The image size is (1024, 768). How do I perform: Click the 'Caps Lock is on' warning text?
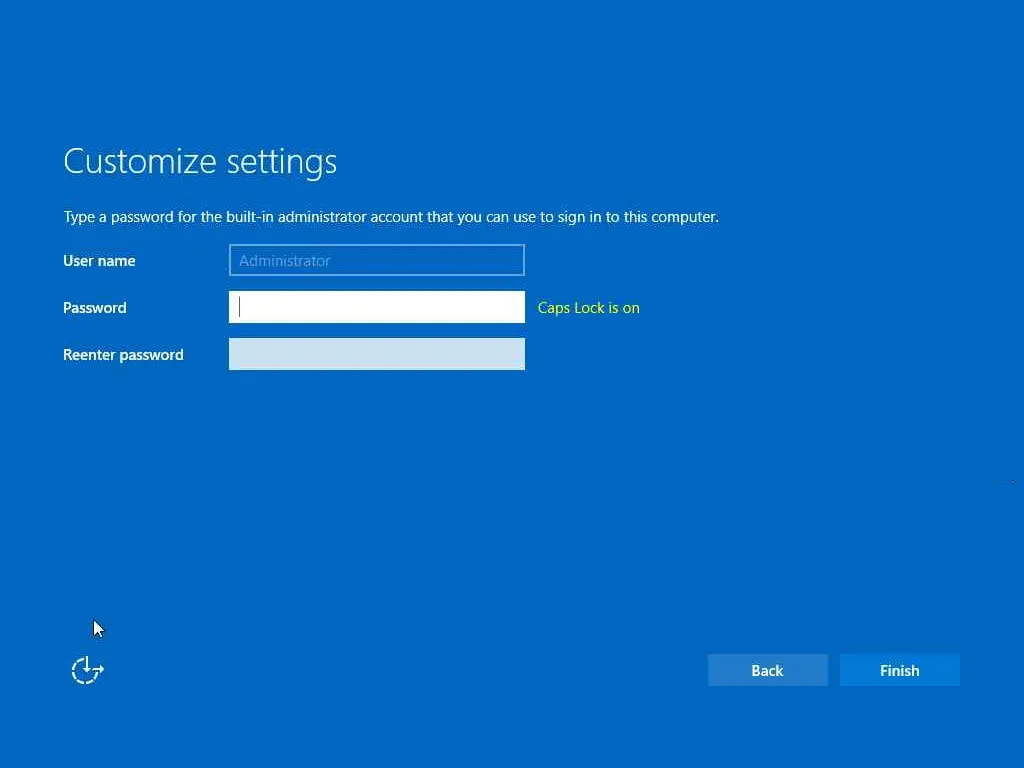(588, 308)
